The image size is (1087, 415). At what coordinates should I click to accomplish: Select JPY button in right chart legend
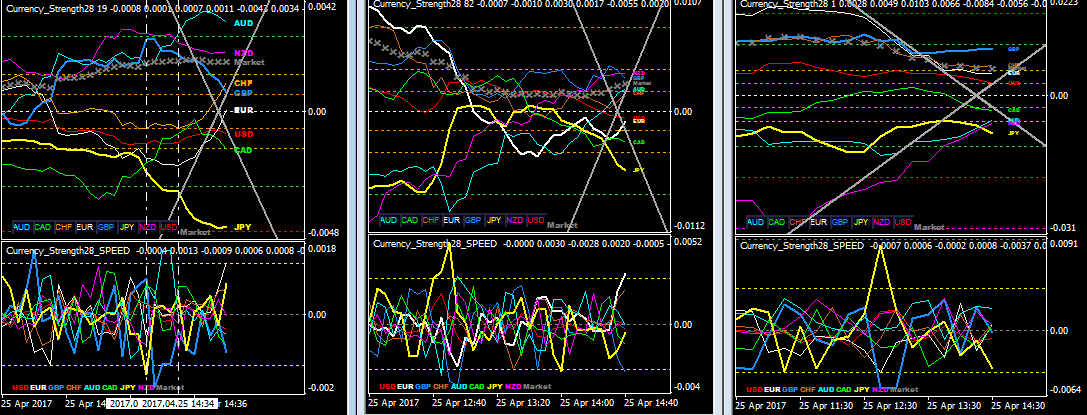click(x=862, y=222)
